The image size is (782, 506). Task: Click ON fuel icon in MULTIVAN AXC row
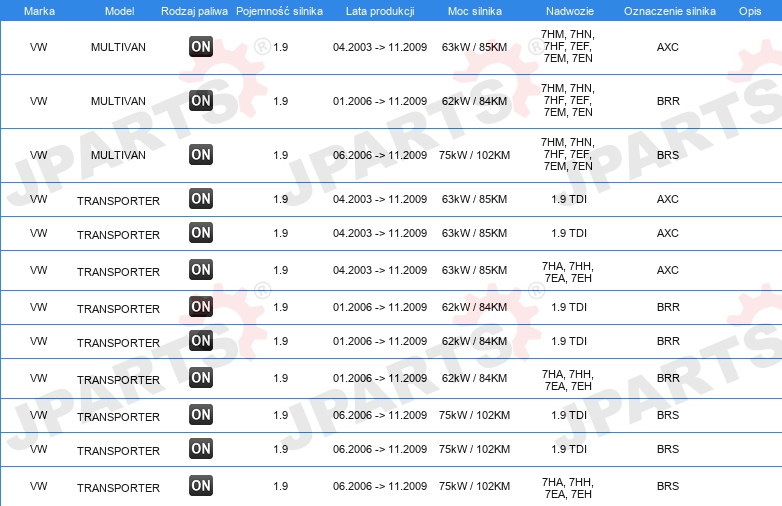201,47
